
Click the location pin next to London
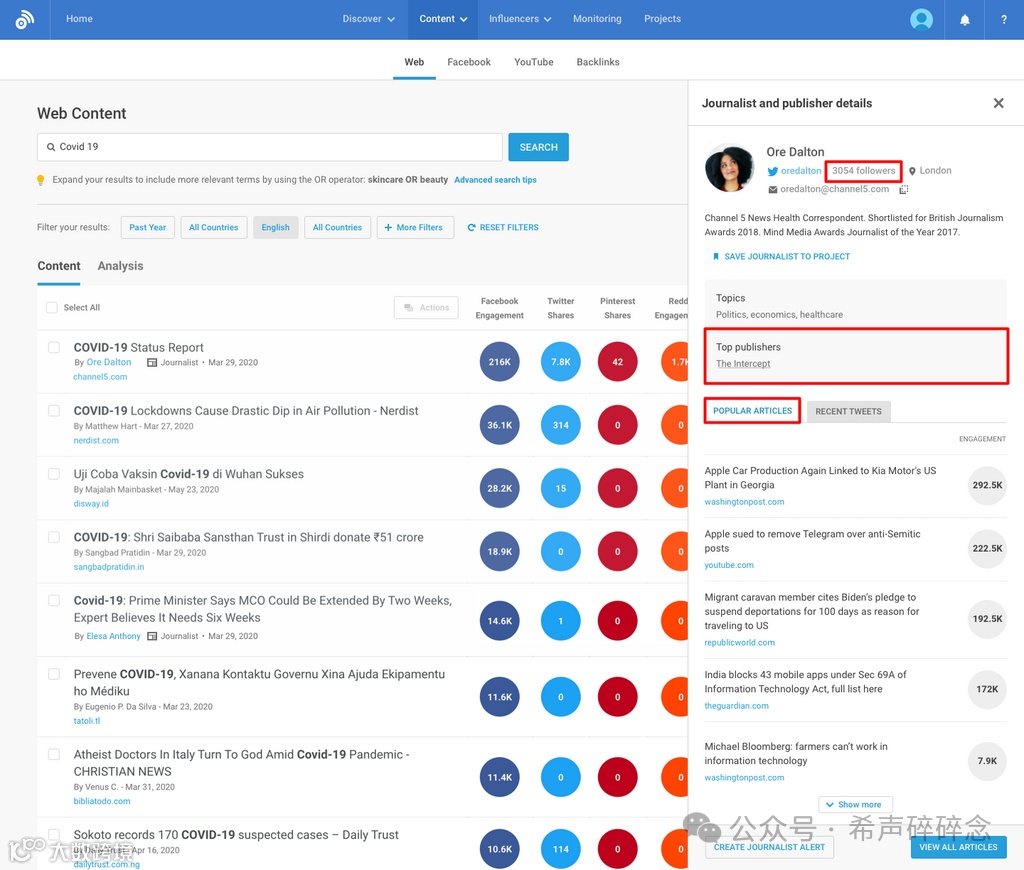(912, 171)
